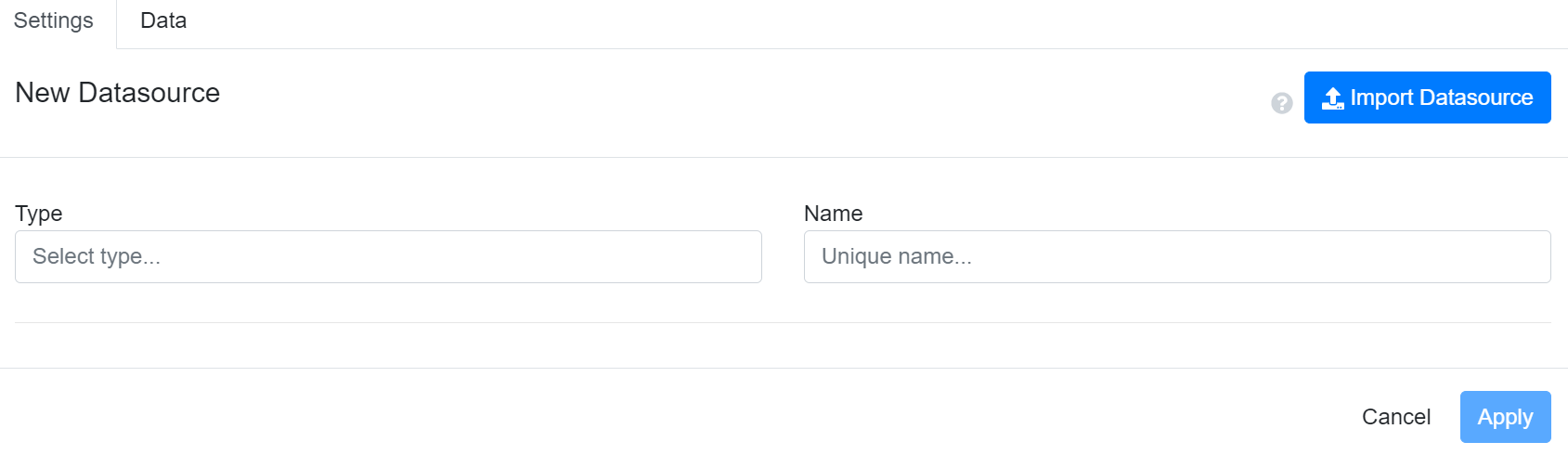Viewport: 1568px width, 455px height.
Task: Click the Apply button
Action: pos(1505,417)
